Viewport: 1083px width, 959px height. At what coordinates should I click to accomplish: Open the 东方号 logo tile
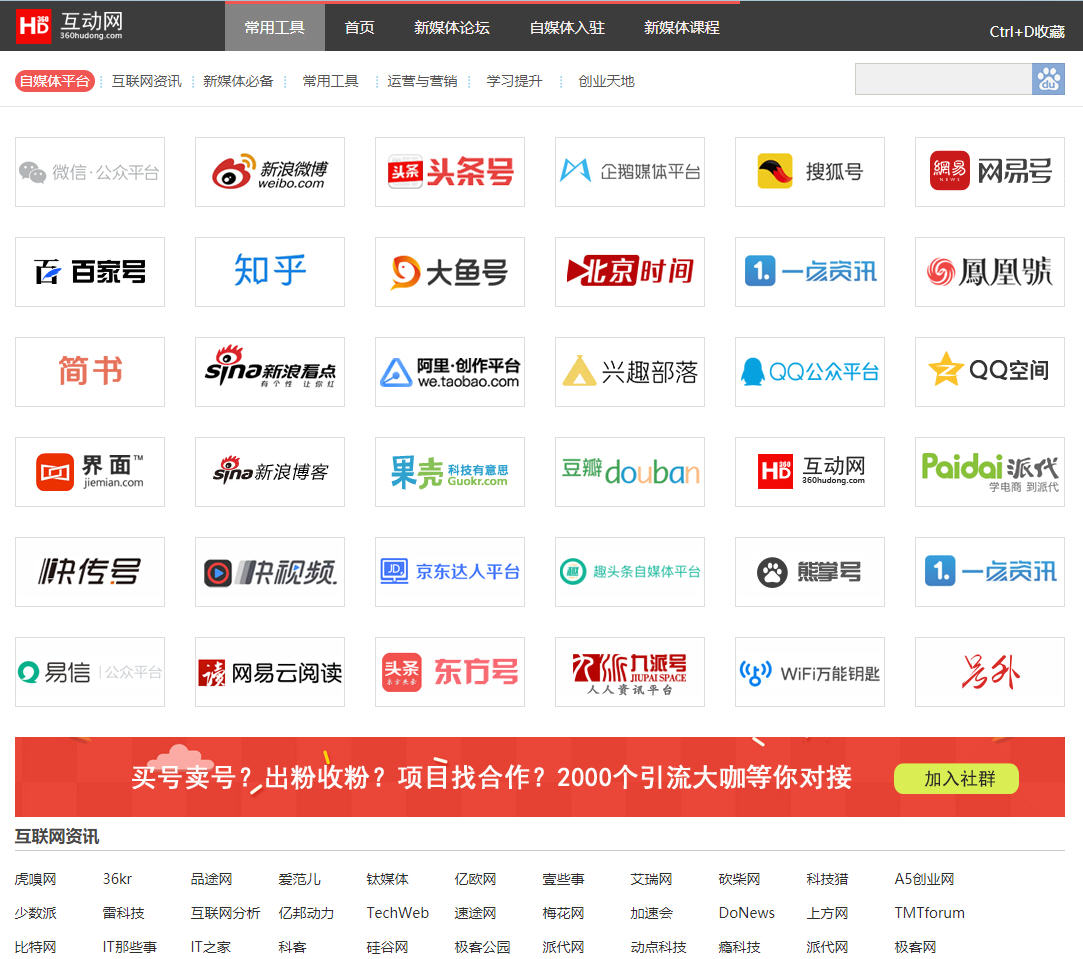pyautogui.click(x=450, y=672)
